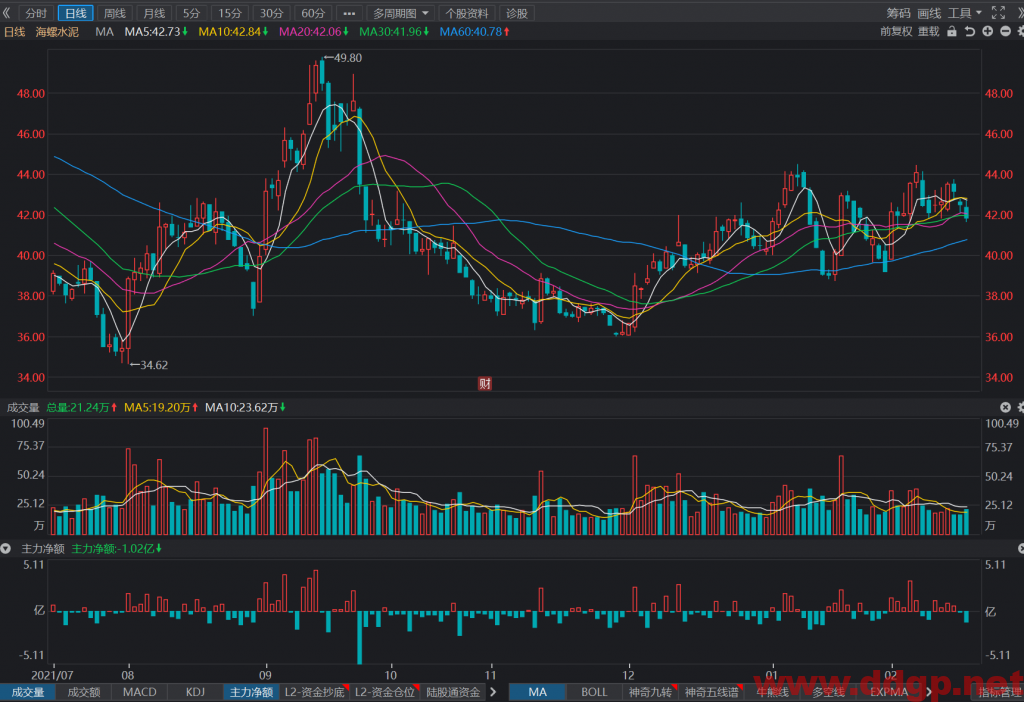Enter fullscreen with the expand-arrows icon
This screenshot has width=1024, height=702.
click(999, 12)
